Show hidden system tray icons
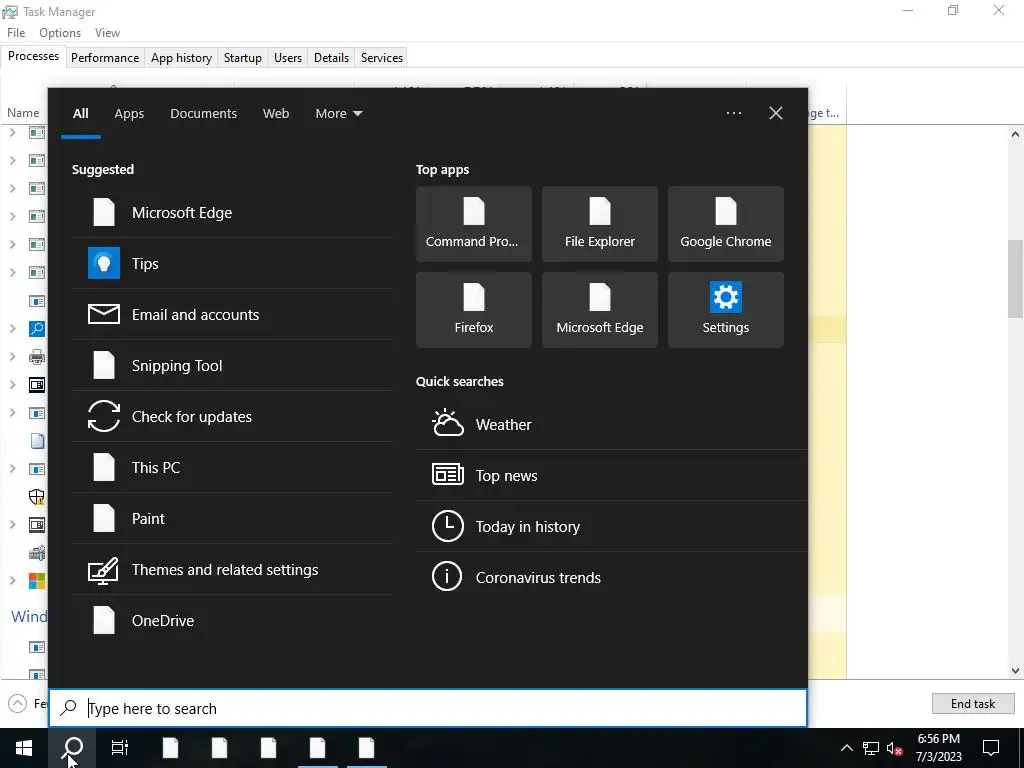The height and width of the screenshot is (768, 1024). (x=846, y=748)
